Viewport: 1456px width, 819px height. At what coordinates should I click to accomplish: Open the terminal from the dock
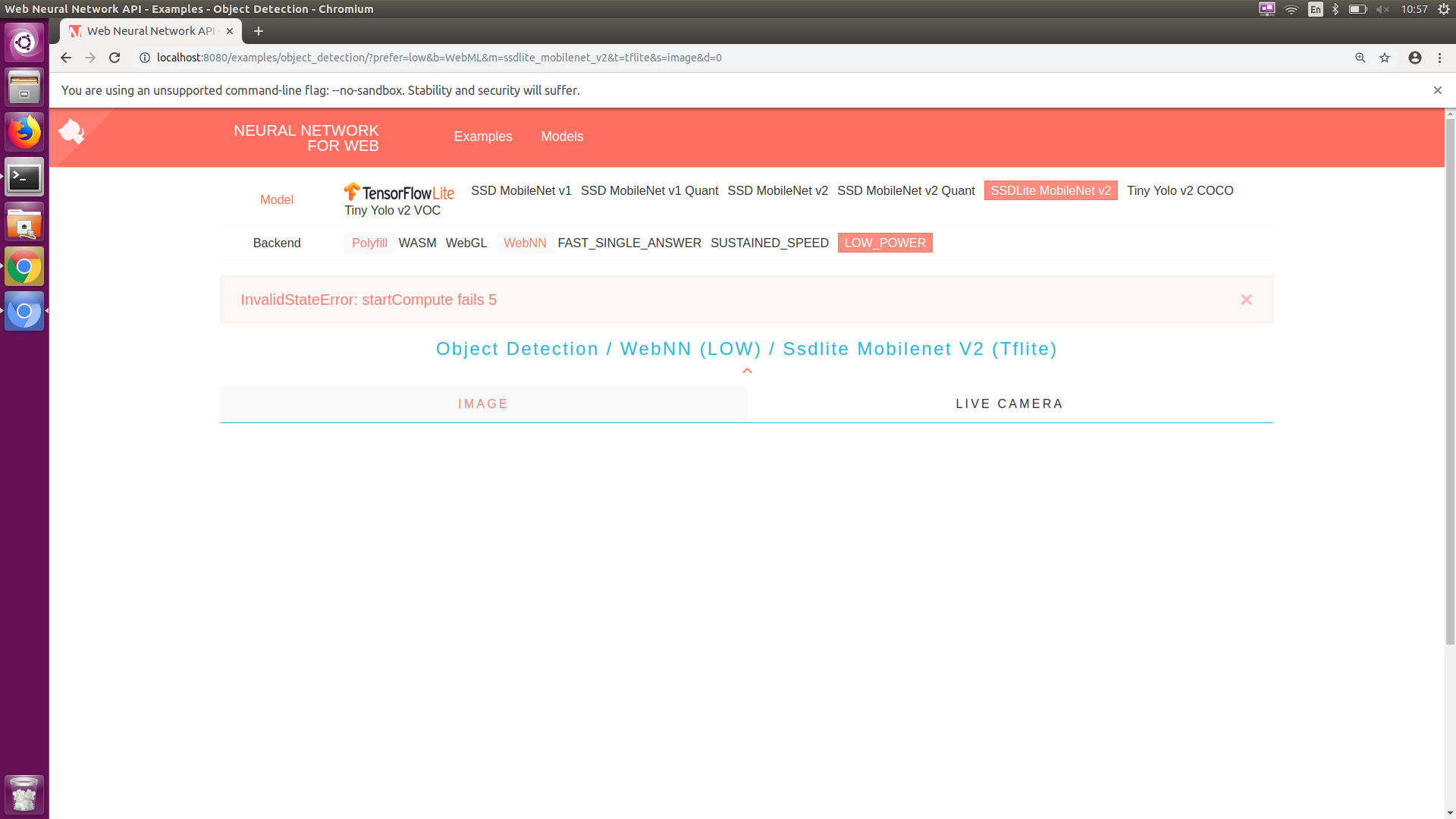point(24,177)
